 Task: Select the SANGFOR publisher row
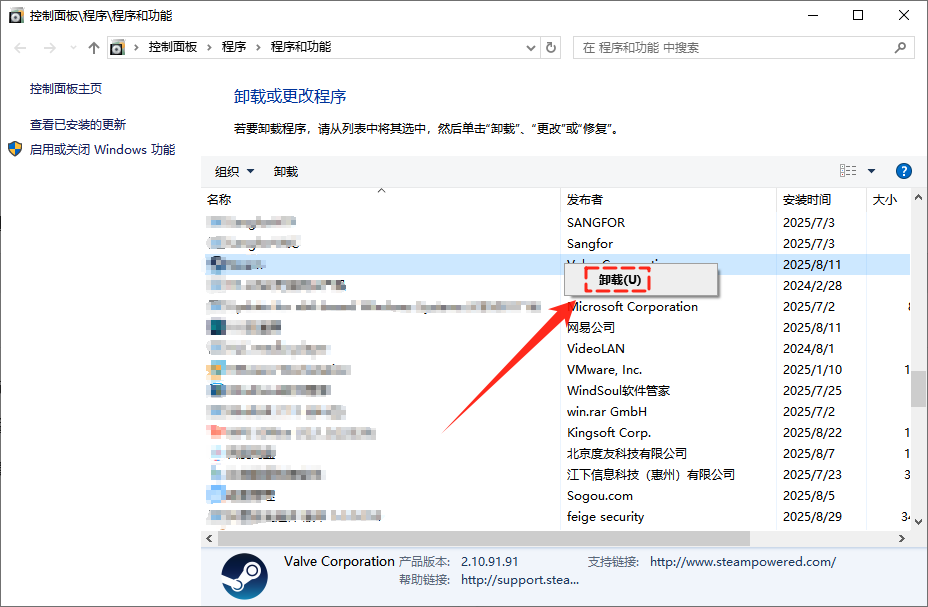click(556, 222)
